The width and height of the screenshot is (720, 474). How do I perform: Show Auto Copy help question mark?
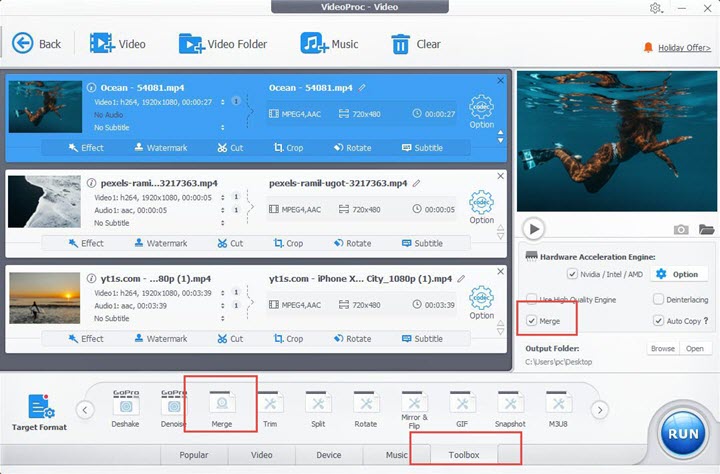coord(706,321)
